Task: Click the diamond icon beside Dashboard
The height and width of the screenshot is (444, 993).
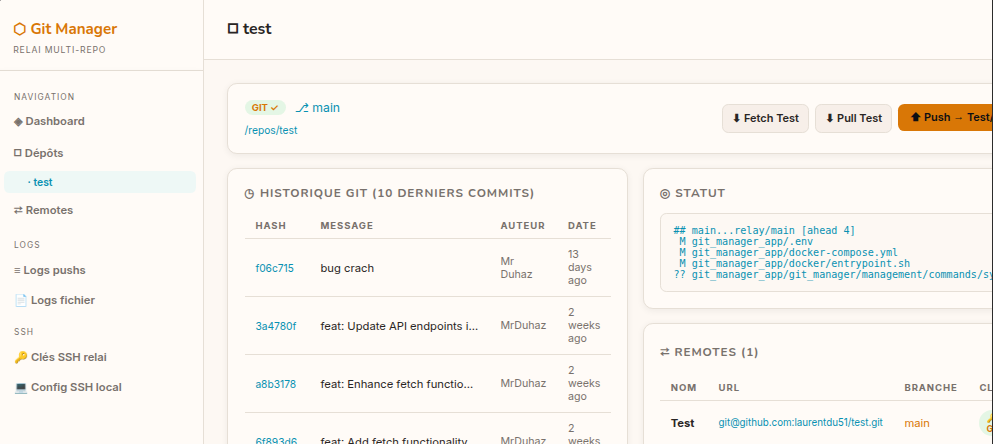Action: point(18,121)
